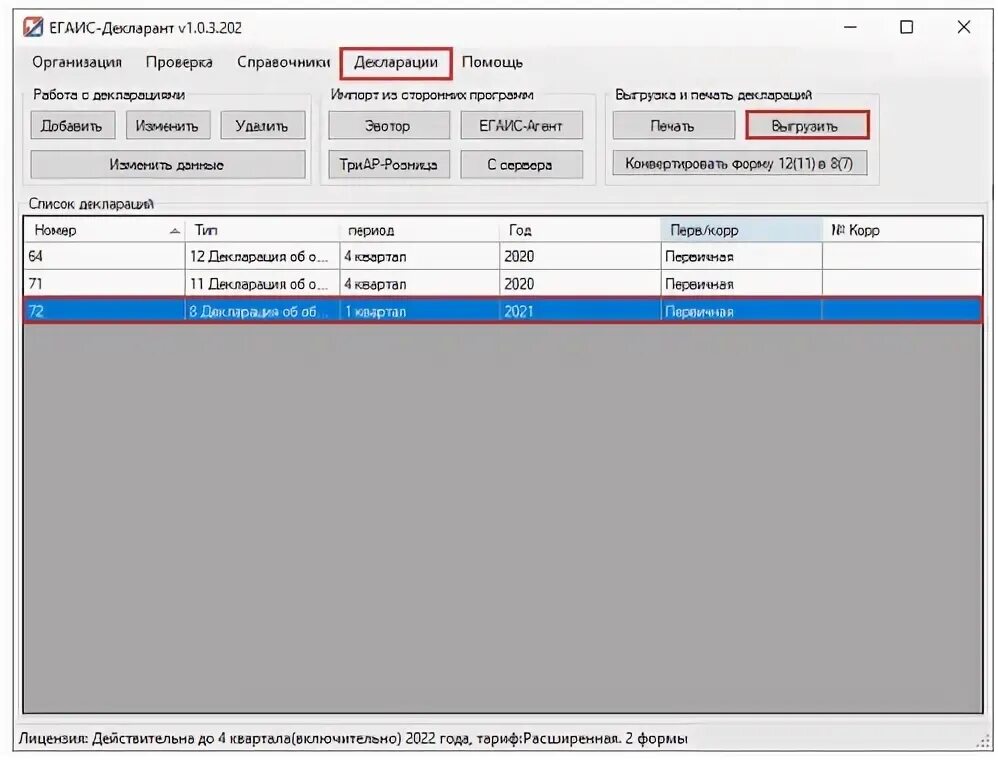Click the Добавить button
The image size is (998, 760).
click(73, 125)
